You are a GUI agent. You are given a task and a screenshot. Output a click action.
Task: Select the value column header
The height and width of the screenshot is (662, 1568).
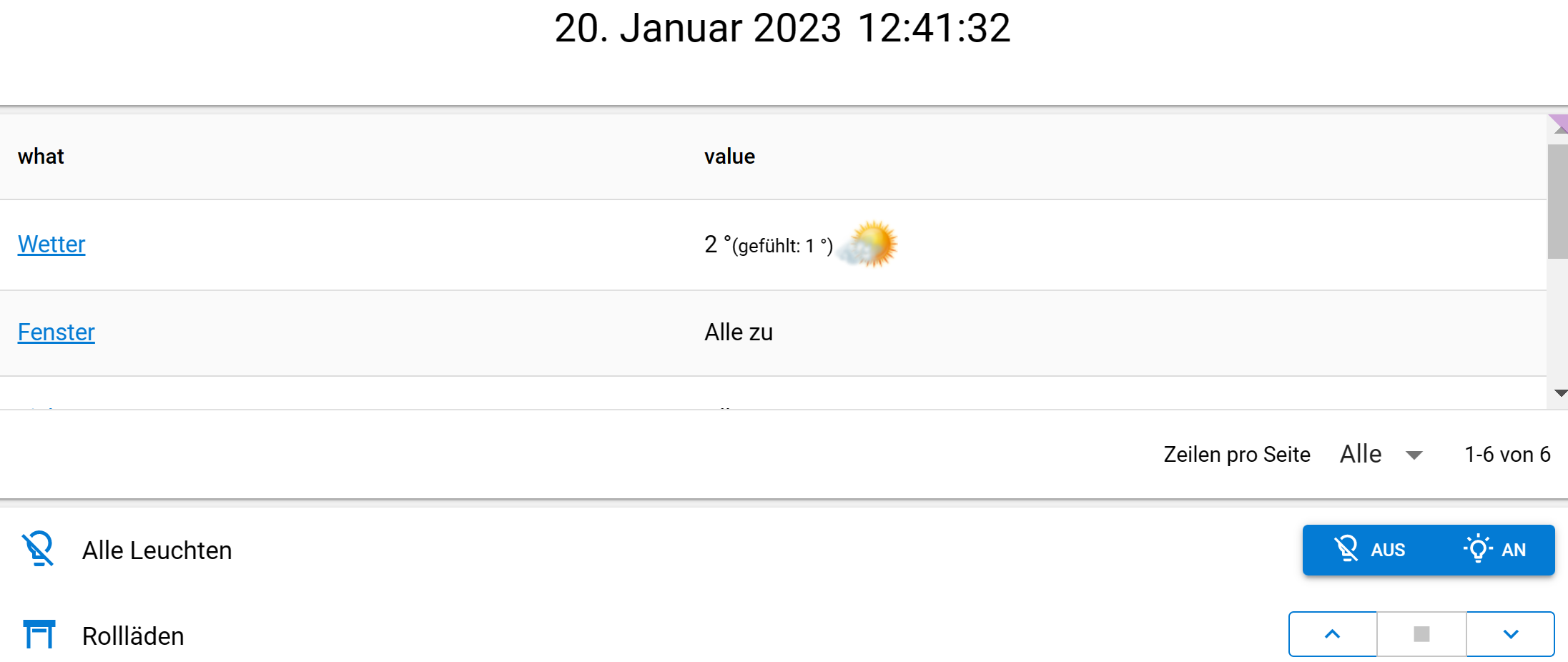tap(730, 157)
